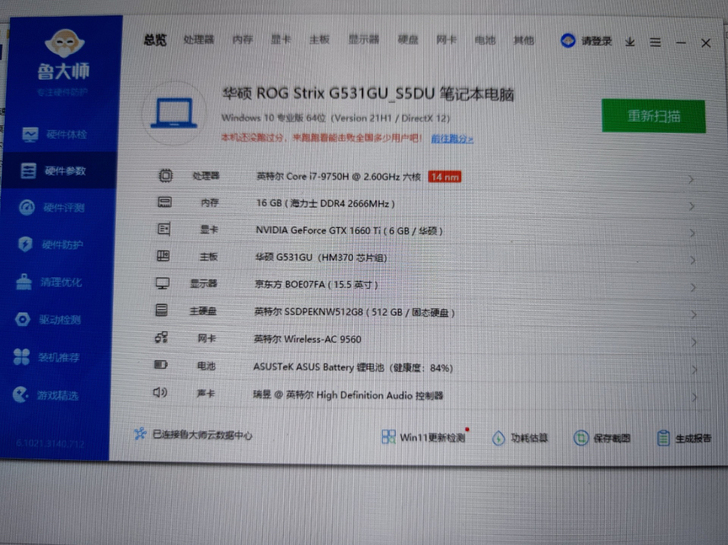Open 装机推荐 software recommendations

coord(46,357)
